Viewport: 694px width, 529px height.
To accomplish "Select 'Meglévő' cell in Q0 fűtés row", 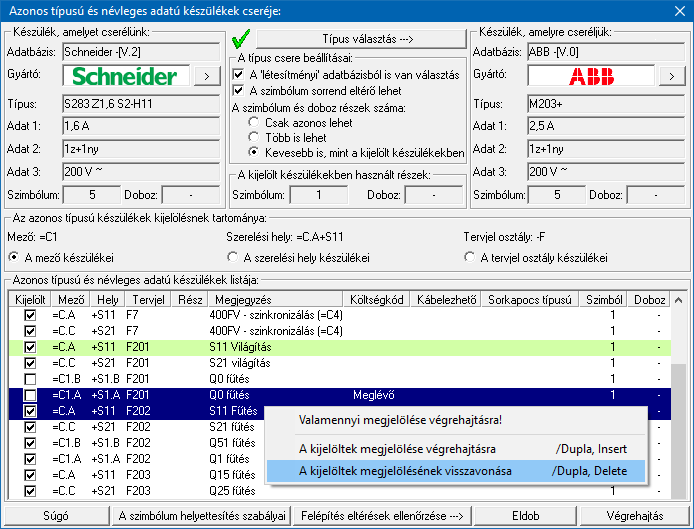I will coord(374,395).
